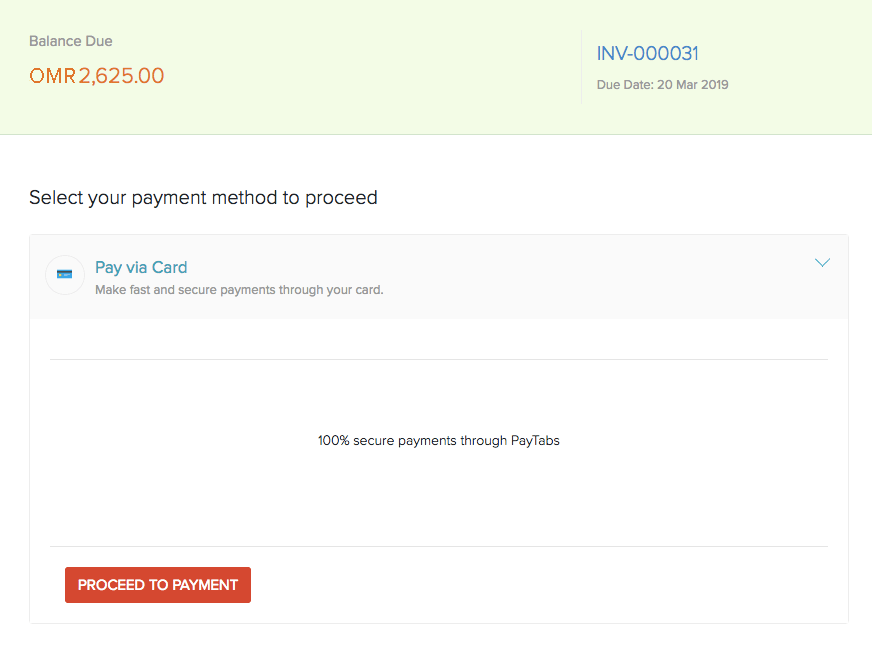872x650 pixels.
Task: Click the '100%' text in the notice
Action: pos(333,440)
